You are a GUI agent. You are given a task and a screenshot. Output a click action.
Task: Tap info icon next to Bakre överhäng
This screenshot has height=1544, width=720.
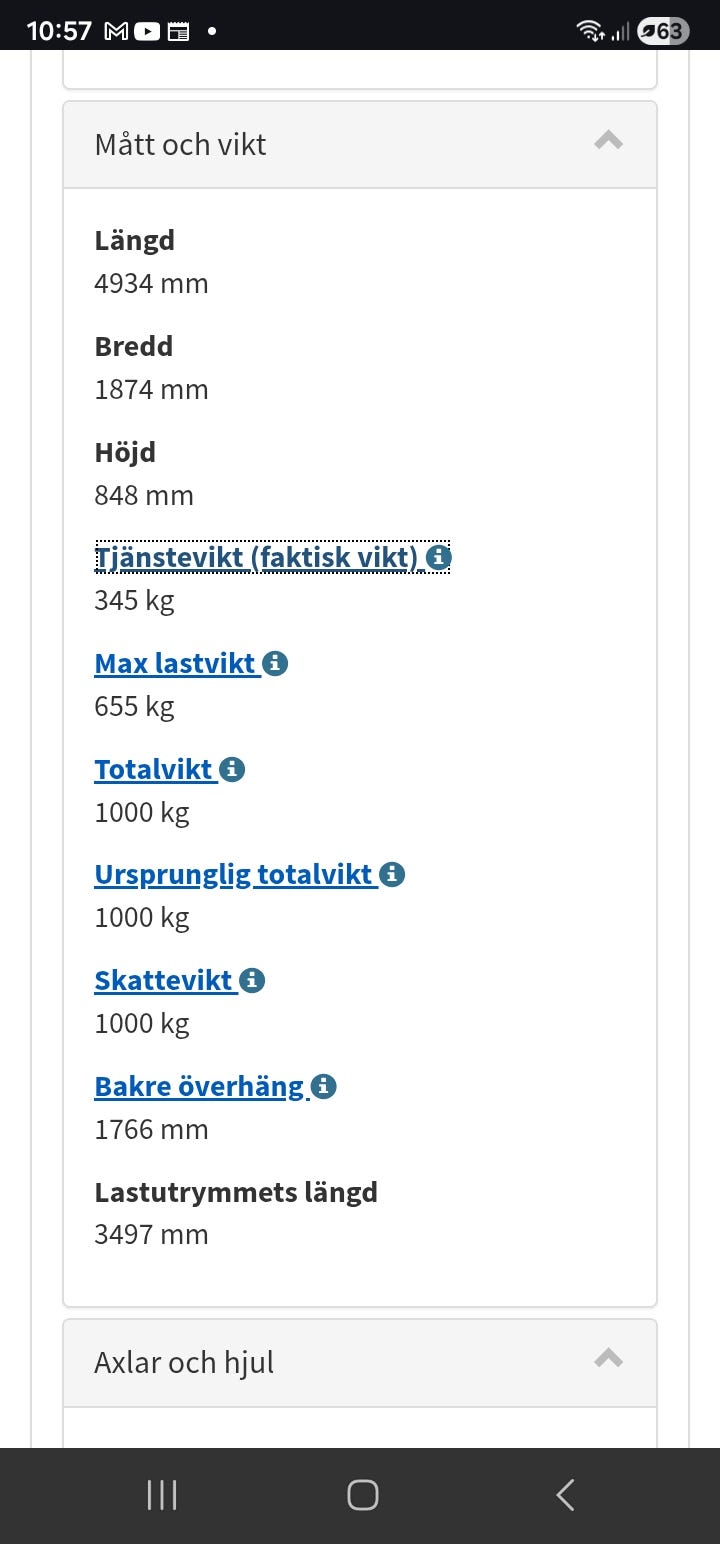(323, 1087)
